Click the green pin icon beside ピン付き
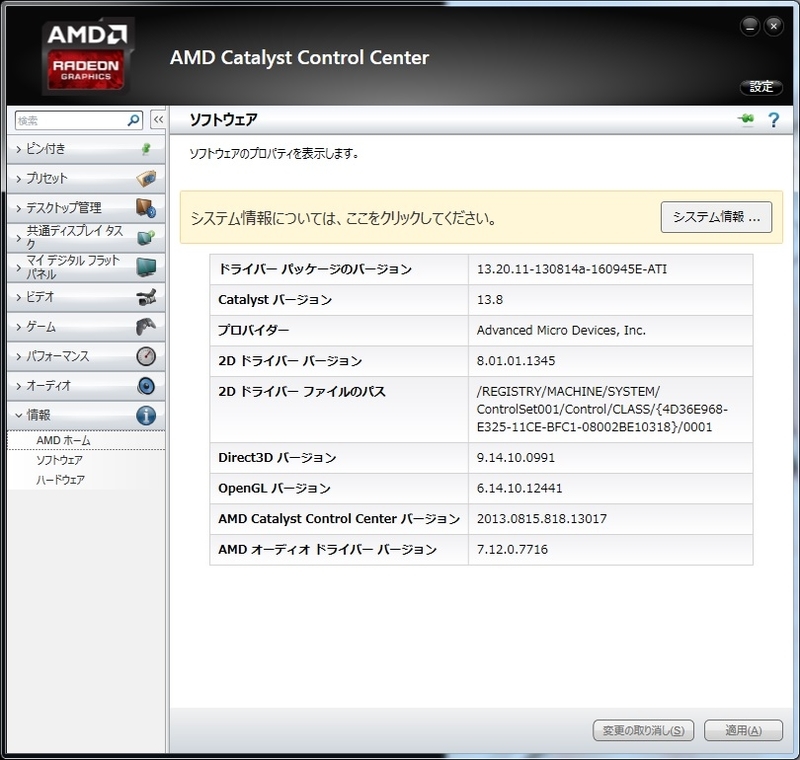The width and height of the screenshot is (800, 760). pyautogui.click(x=146, y=149)
